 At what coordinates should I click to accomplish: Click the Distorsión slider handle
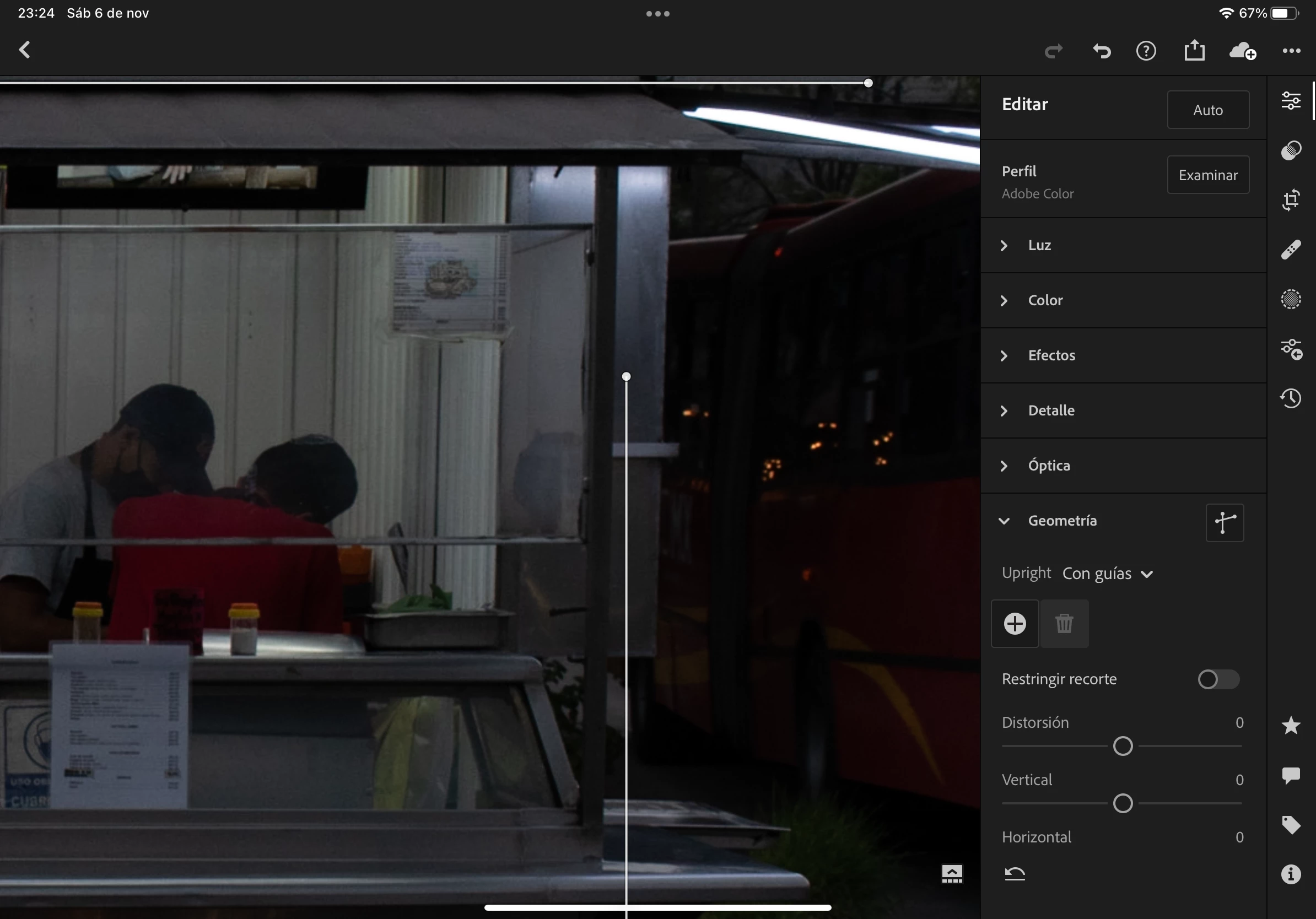click(x=1122, y=746)
